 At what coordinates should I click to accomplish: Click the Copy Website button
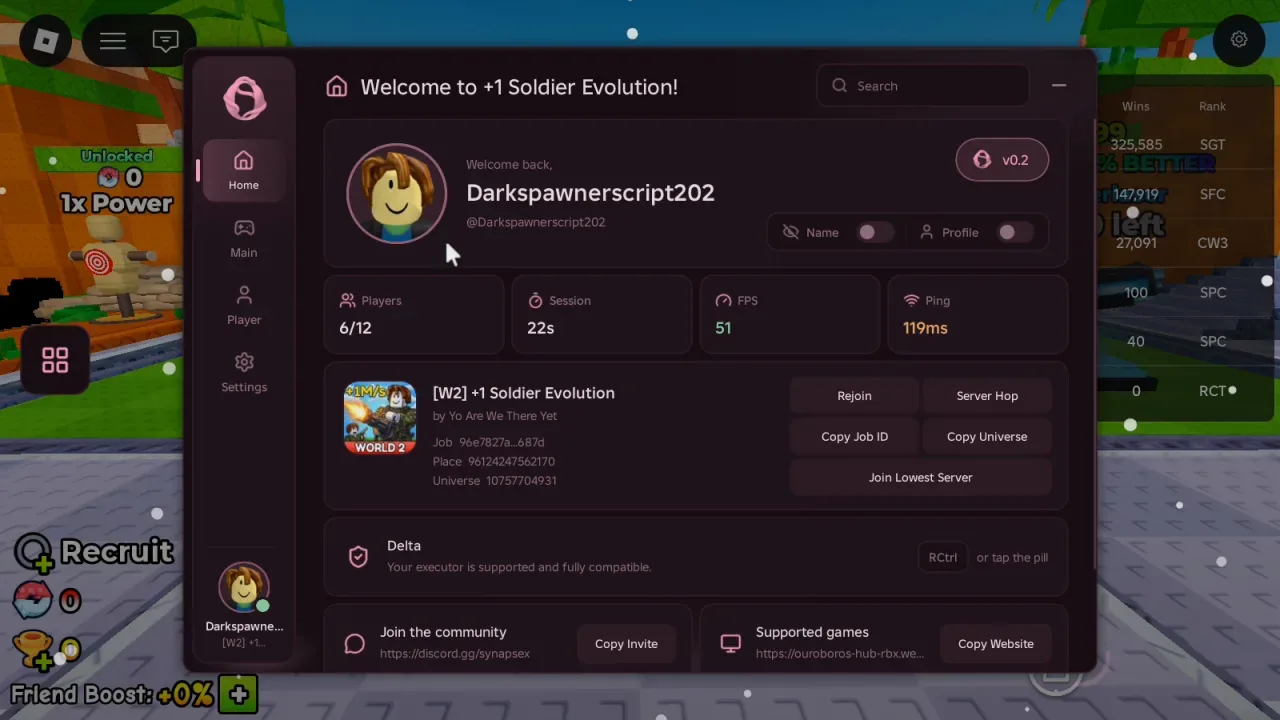point(996,644)
